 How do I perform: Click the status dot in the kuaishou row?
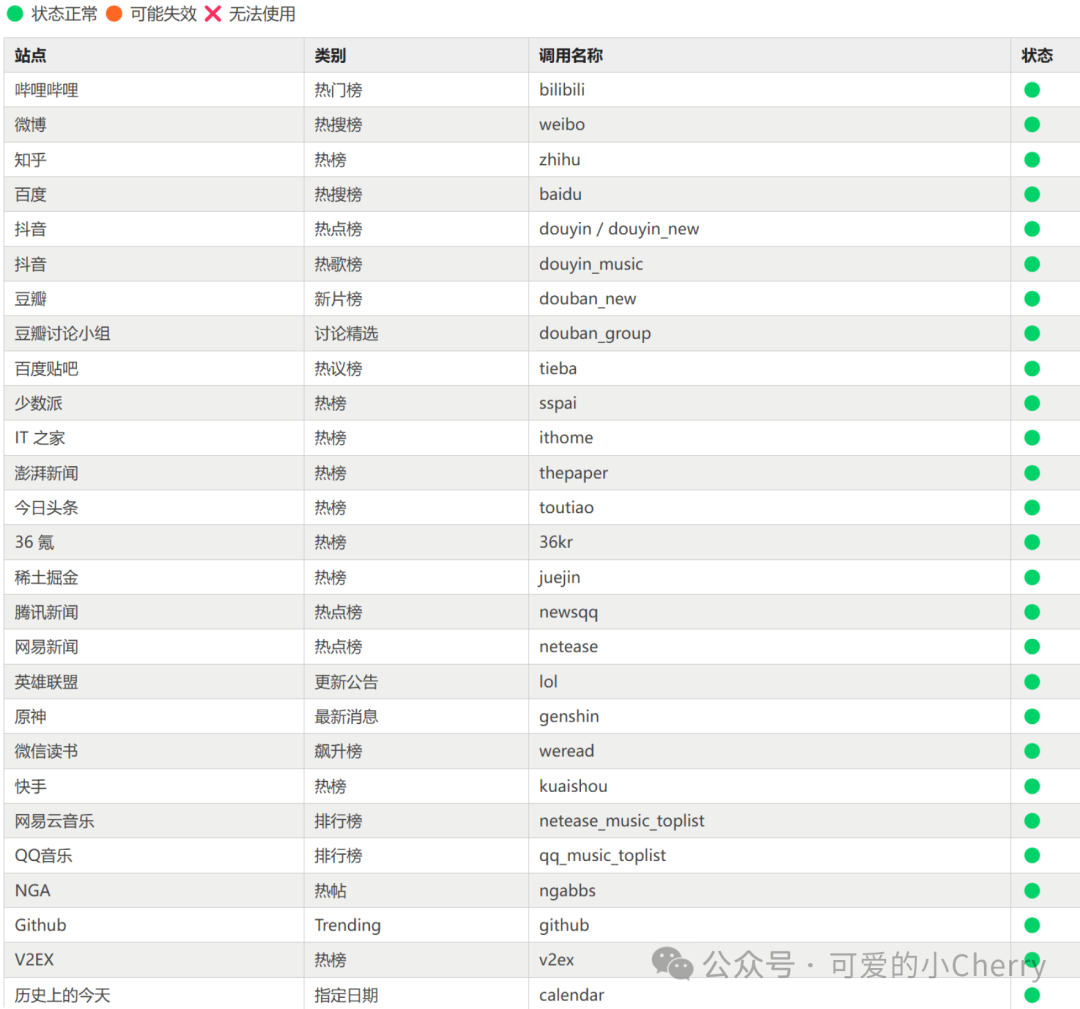(1032, 786)
